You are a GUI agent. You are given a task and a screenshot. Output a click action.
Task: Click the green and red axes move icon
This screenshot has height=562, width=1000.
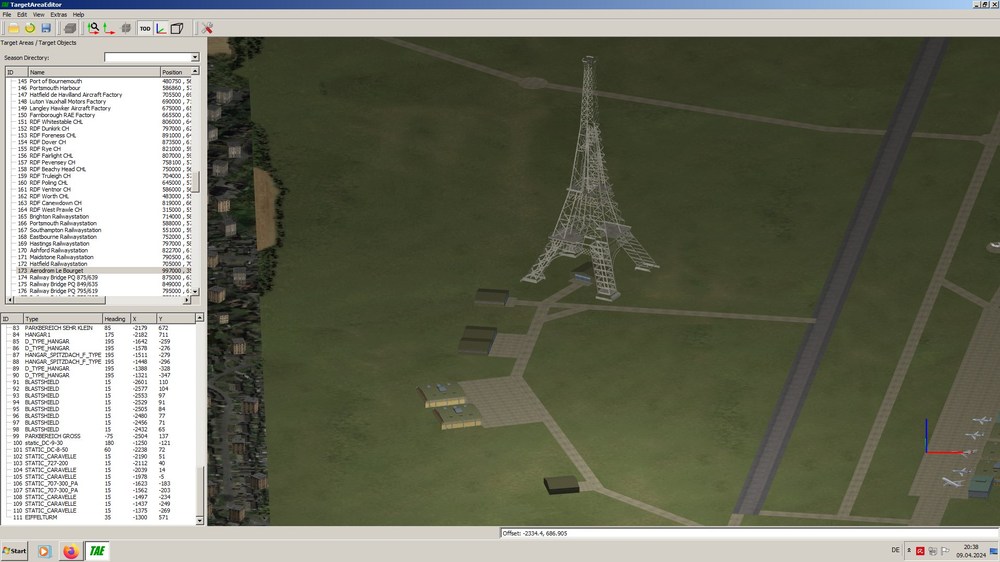point(109,28)
